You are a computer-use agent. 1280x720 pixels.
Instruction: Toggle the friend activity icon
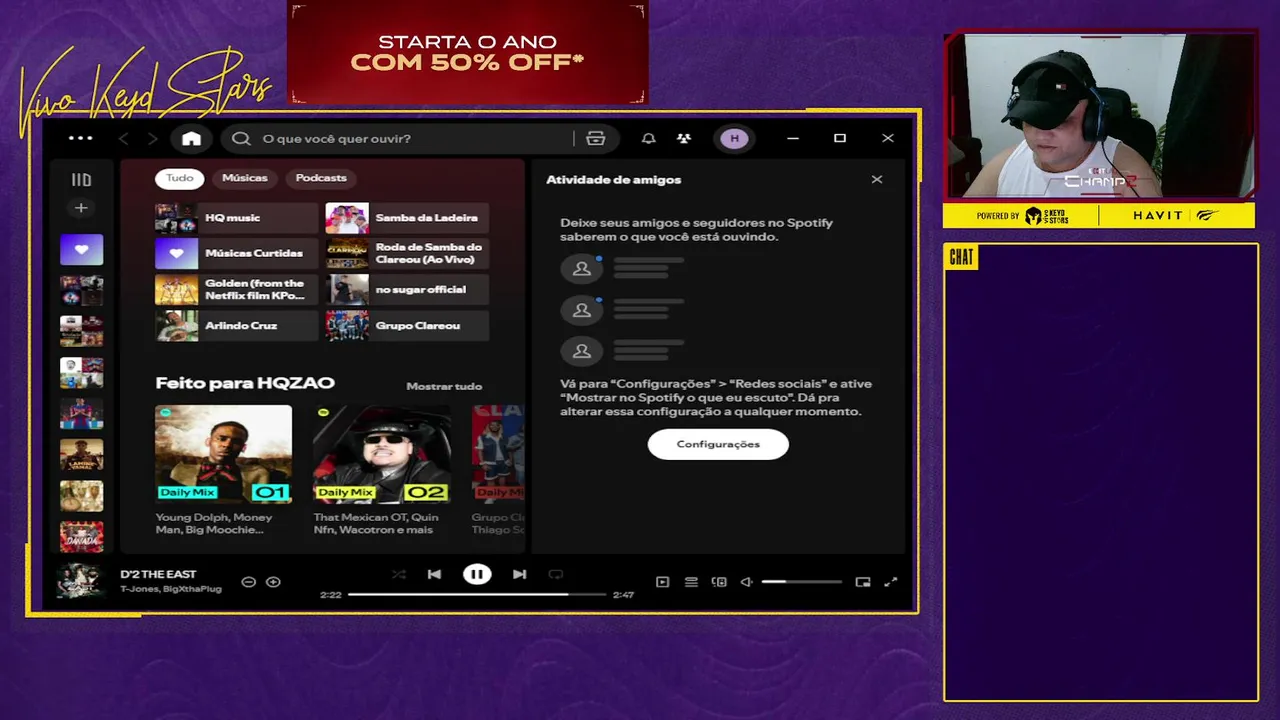(x=684, y=139)
